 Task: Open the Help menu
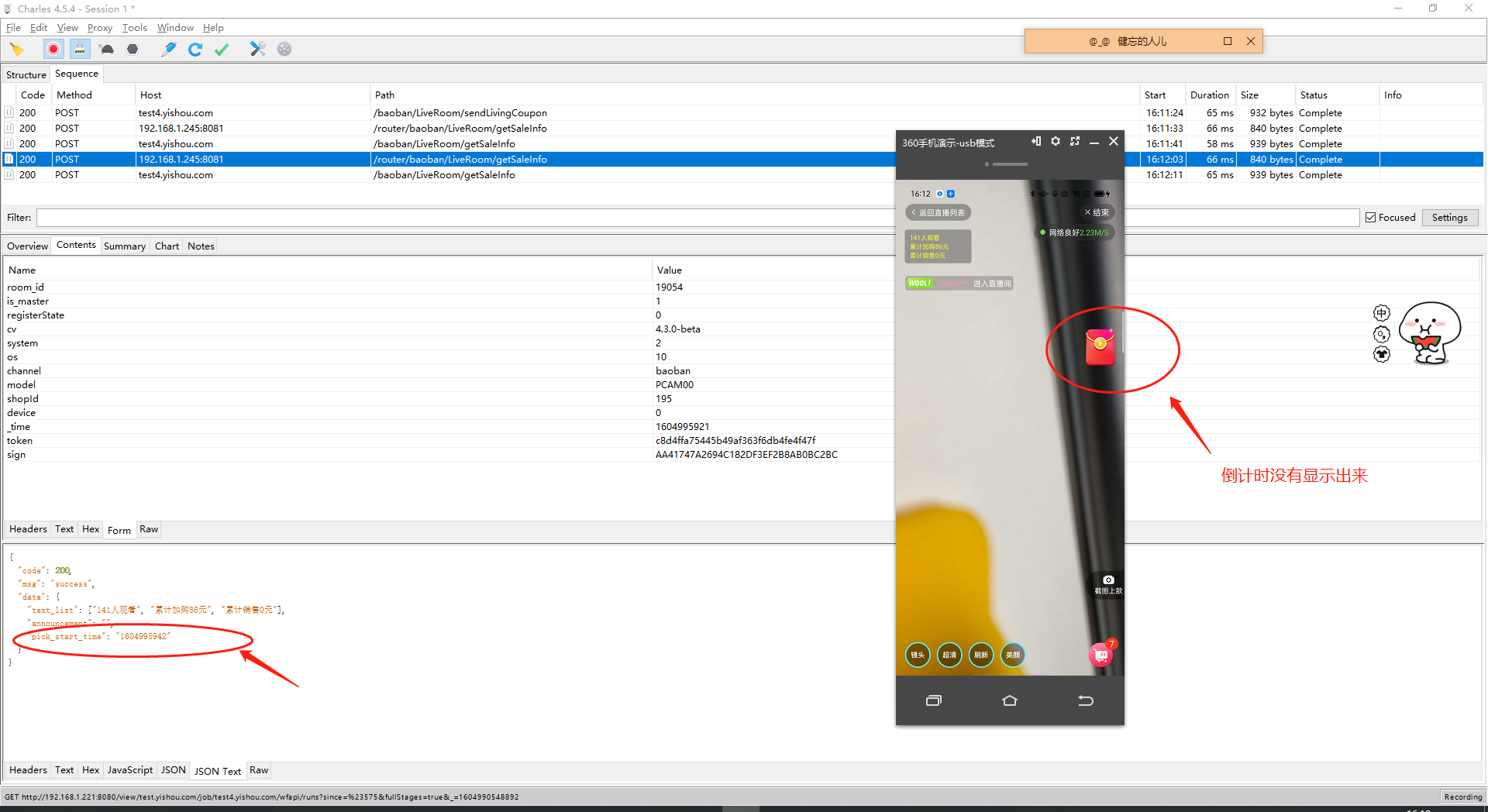click(x=213, y=28)
